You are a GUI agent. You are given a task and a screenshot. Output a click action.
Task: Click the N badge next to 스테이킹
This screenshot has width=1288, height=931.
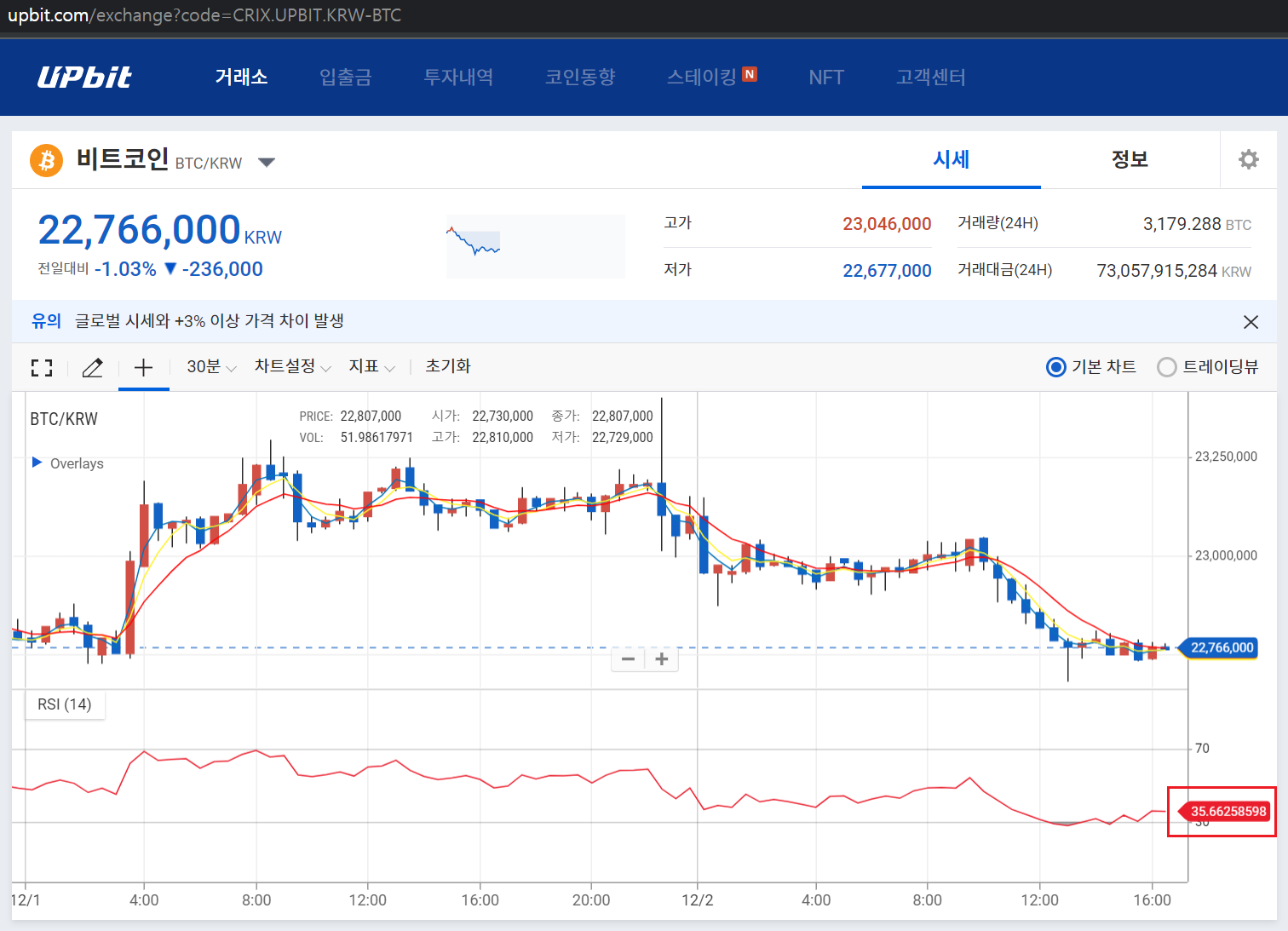750,74
